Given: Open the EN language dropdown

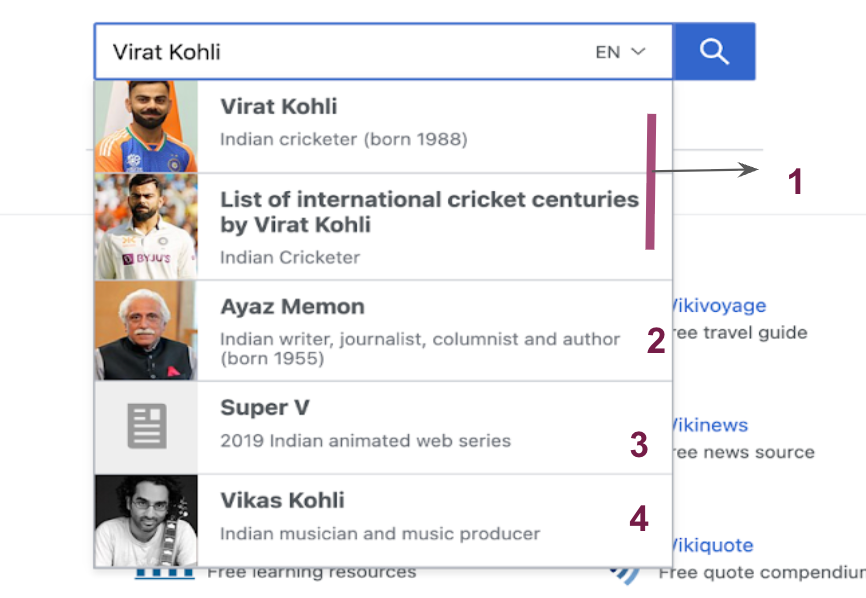Looking at the screenshot, I should 620,52.
